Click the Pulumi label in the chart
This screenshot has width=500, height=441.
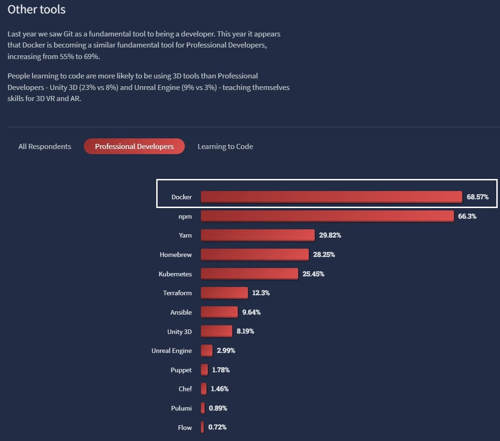point(181,408)
